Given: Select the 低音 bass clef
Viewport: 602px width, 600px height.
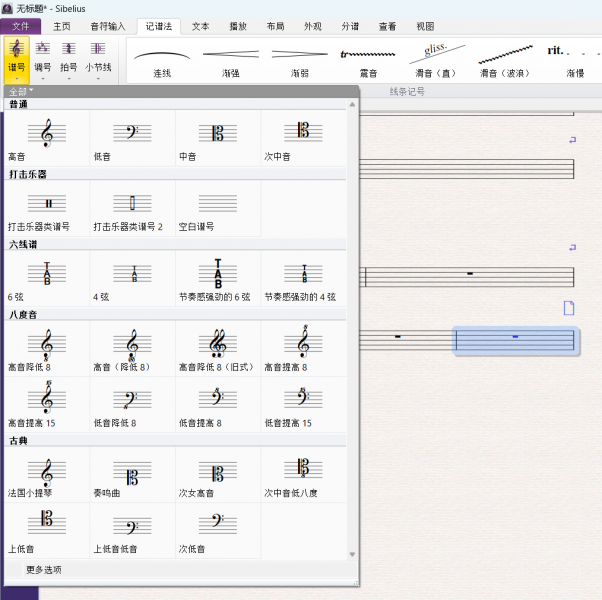Looking at the screenshot, I should point(132,138).
